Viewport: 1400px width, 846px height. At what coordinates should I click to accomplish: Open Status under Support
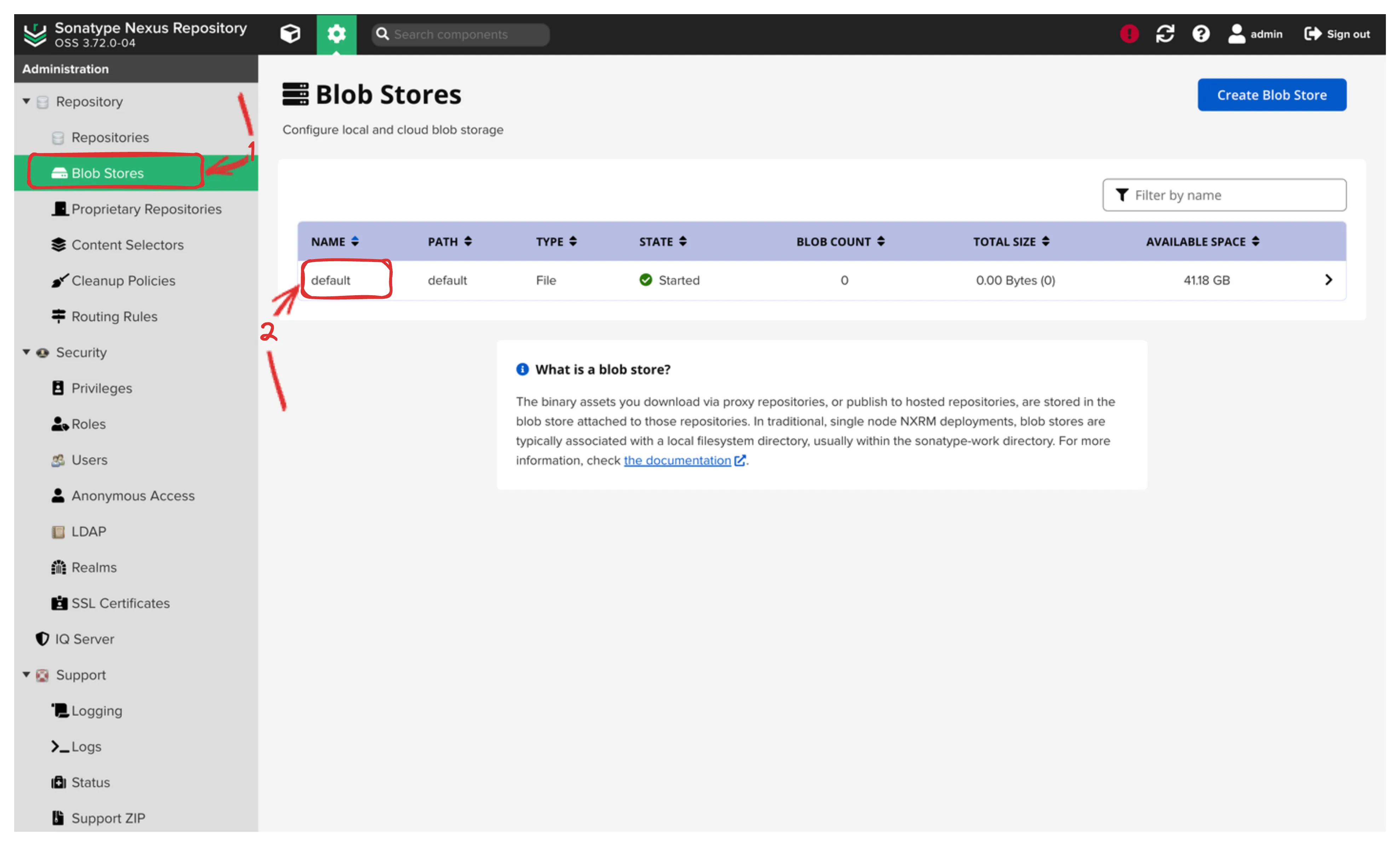tap(91, 782)
